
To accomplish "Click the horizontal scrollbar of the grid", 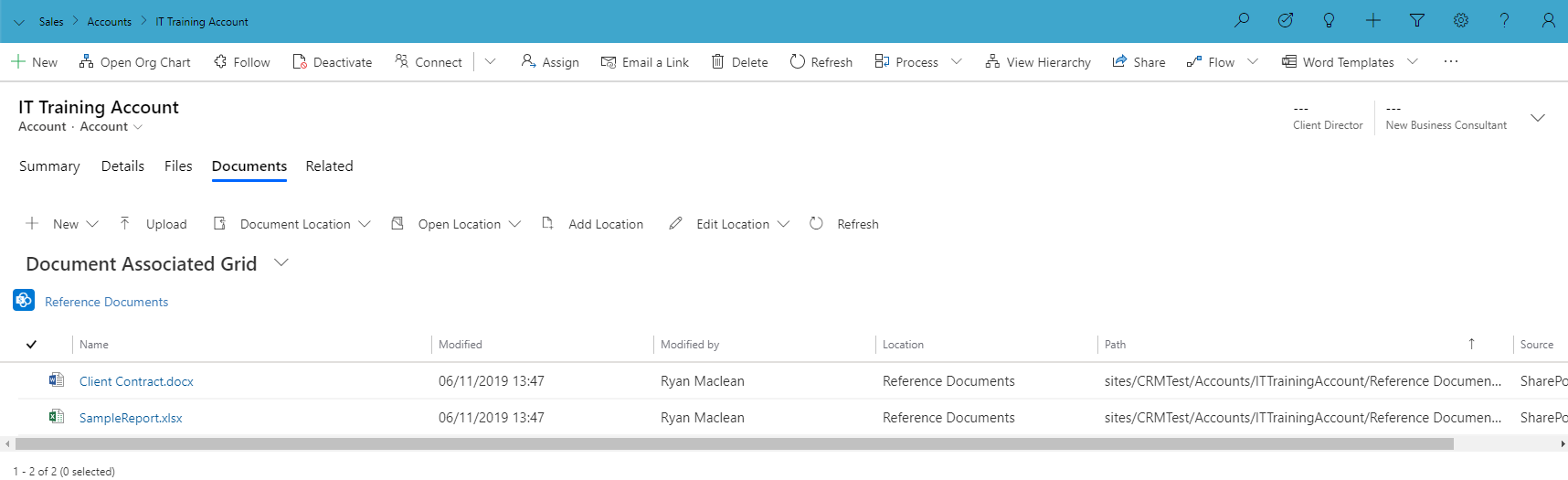I will click(x=735, y=443).
